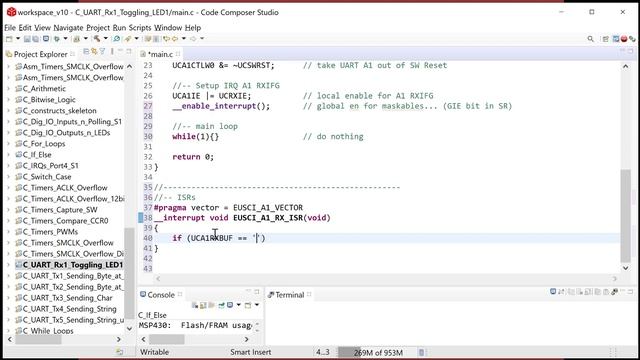Screen dimensions: 640x360
Task: Click Console horizontal scrollbar thumb
Action: [x=167, y=339]
